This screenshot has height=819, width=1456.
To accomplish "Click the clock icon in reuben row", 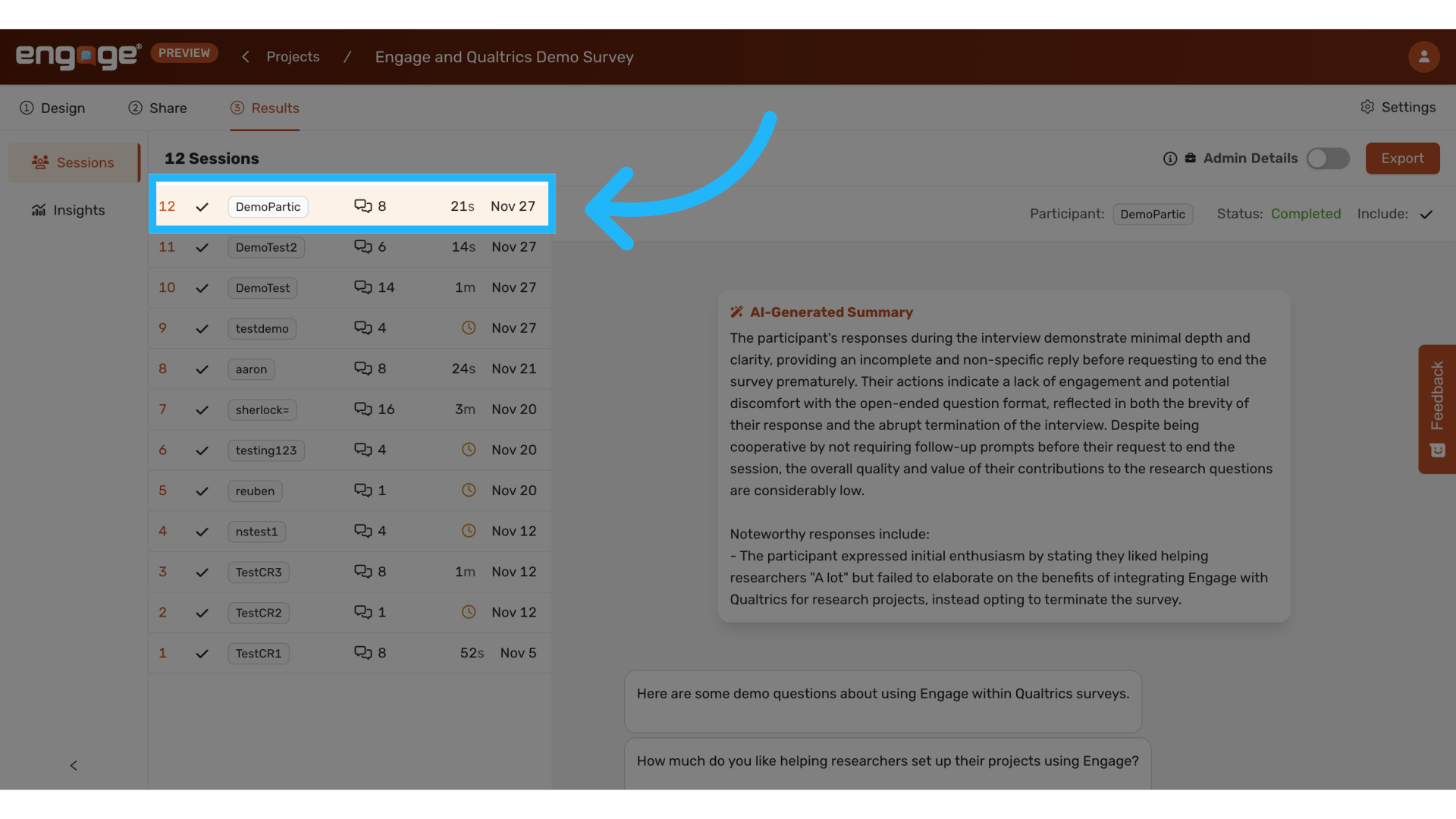I will 469,491.
